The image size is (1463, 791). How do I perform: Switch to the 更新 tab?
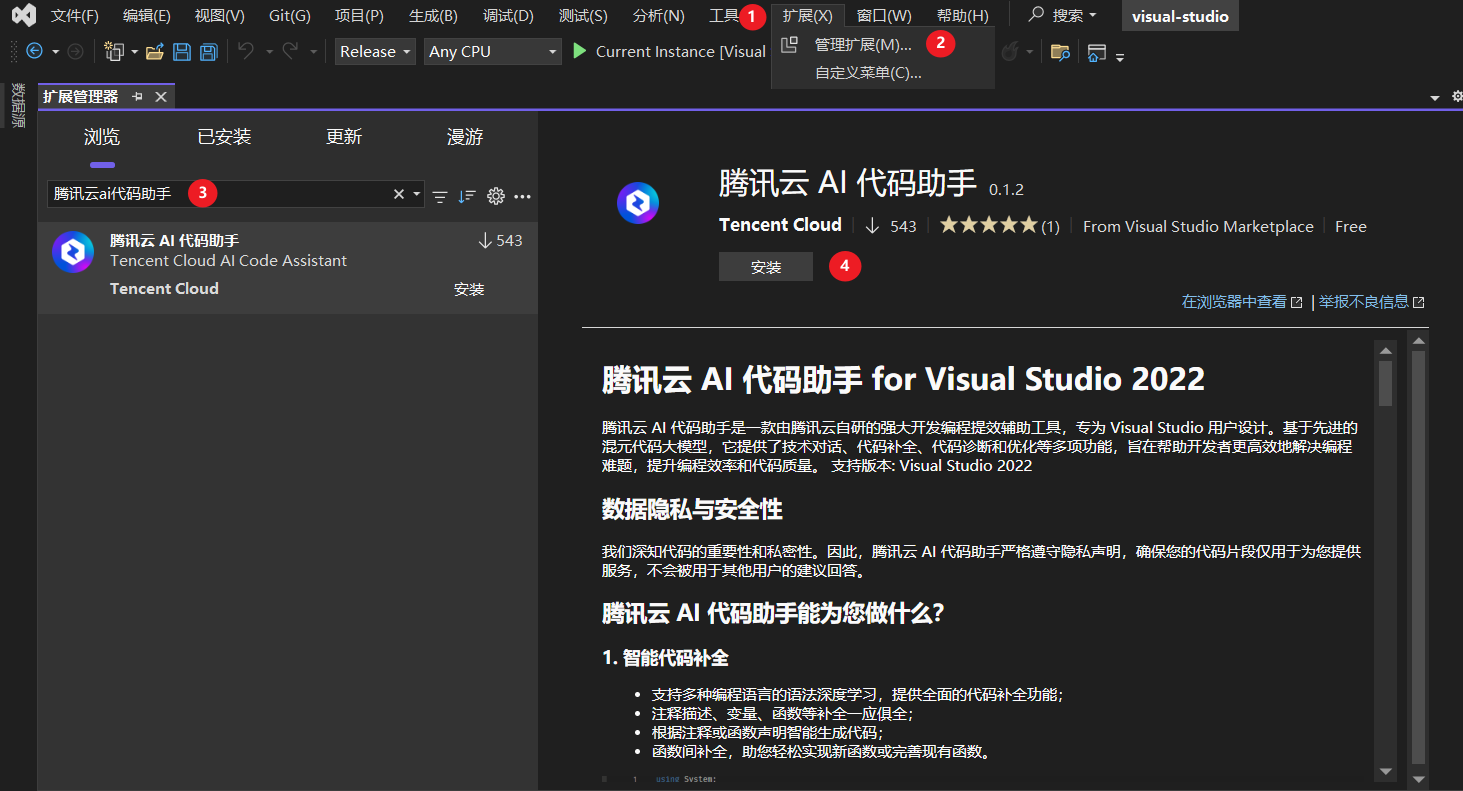tap(344, 137)
